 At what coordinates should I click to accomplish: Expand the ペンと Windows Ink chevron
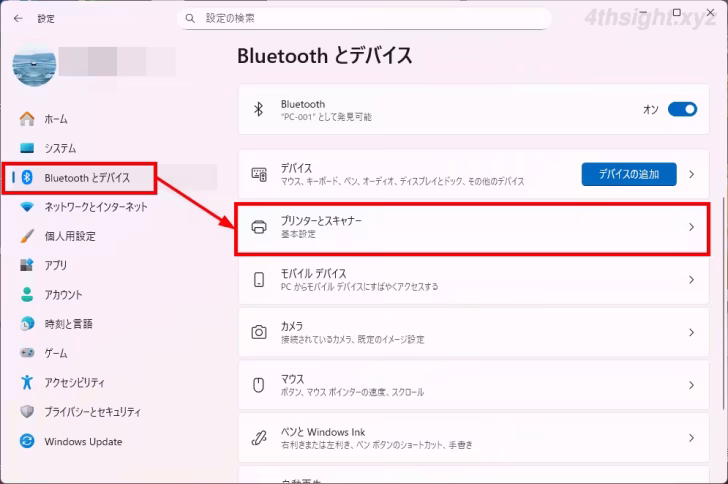click(691, 438)
